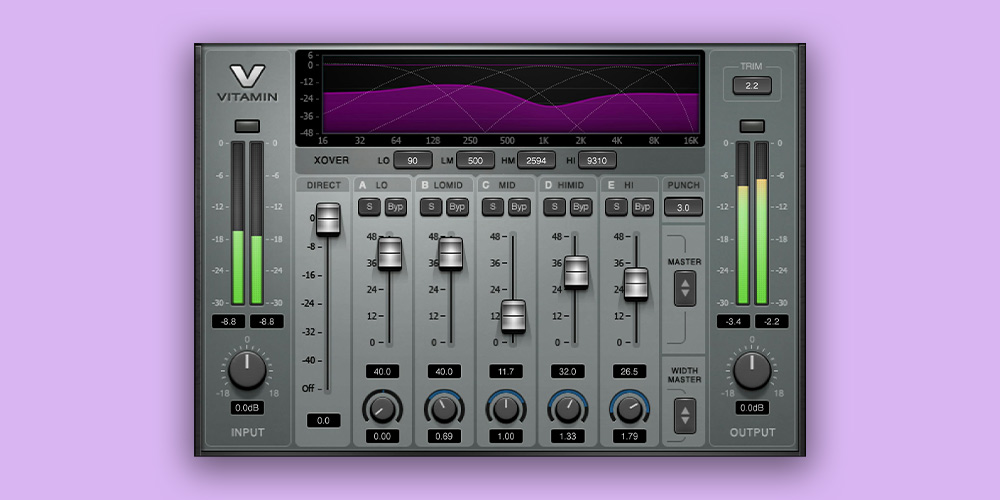The height and width of the screenshot is (500, 1000).
Task: Click the LO band width knob
Action: pyautogui.click(x=382, y=409)
